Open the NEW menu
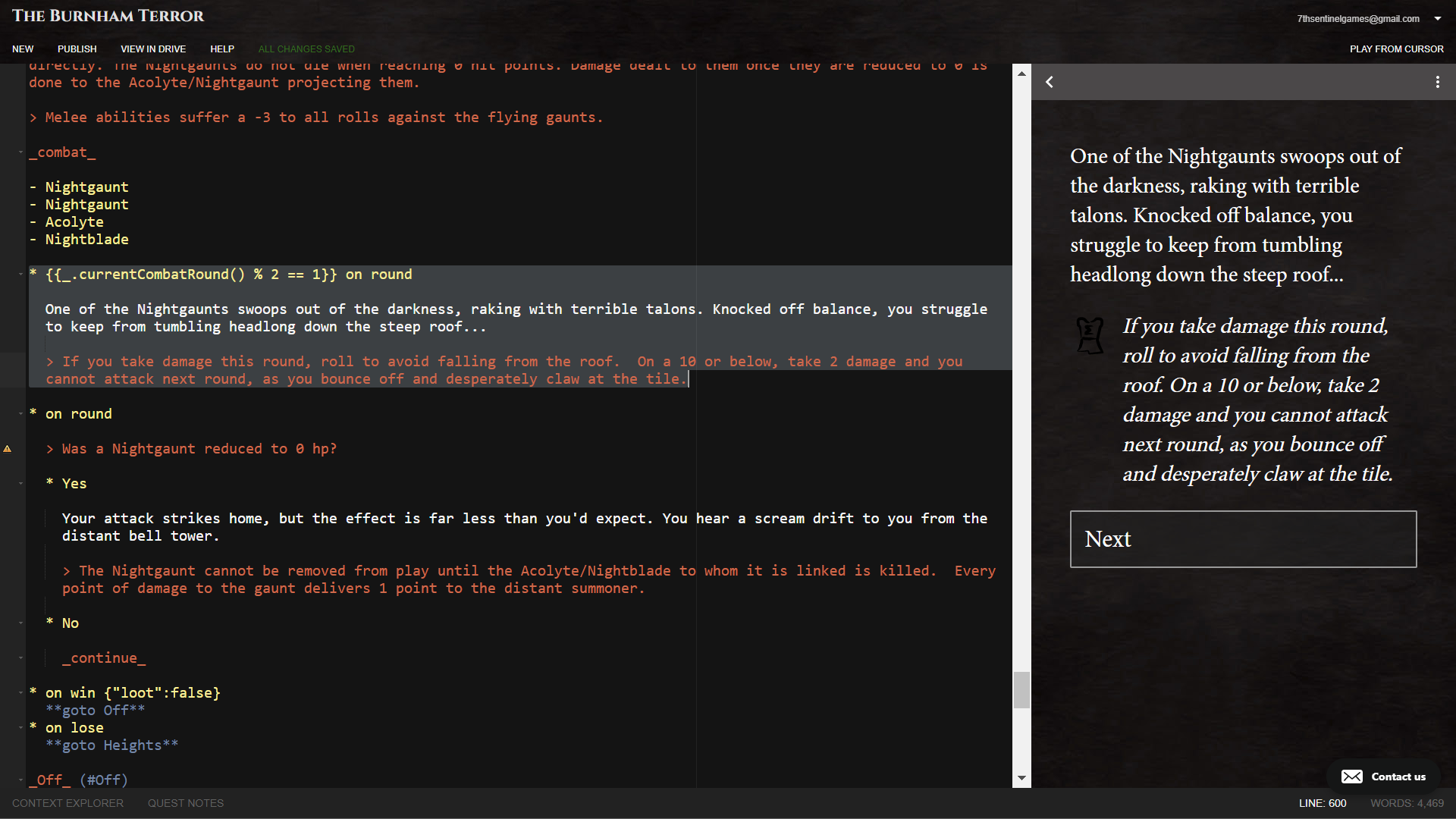The image size is (1456, 819). click(23, 49)
